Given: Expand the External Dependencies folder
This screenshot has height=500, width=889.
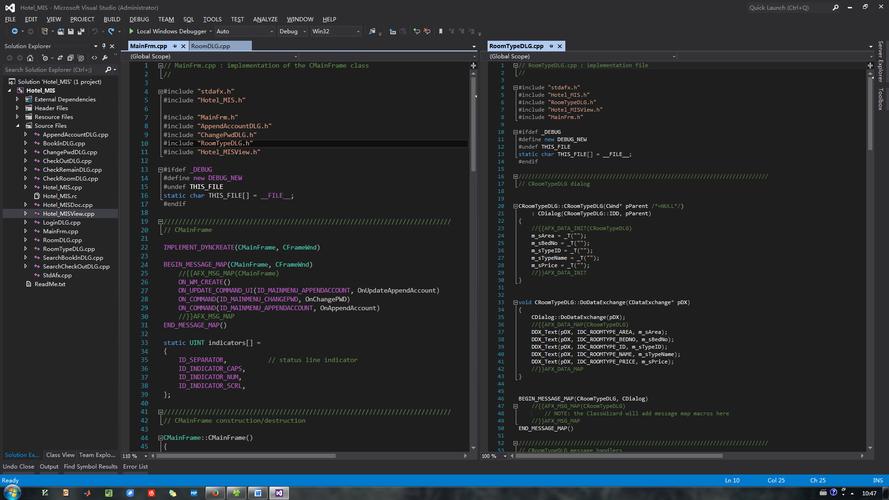Looking at the screenshot, I should [x=17, y=99].
